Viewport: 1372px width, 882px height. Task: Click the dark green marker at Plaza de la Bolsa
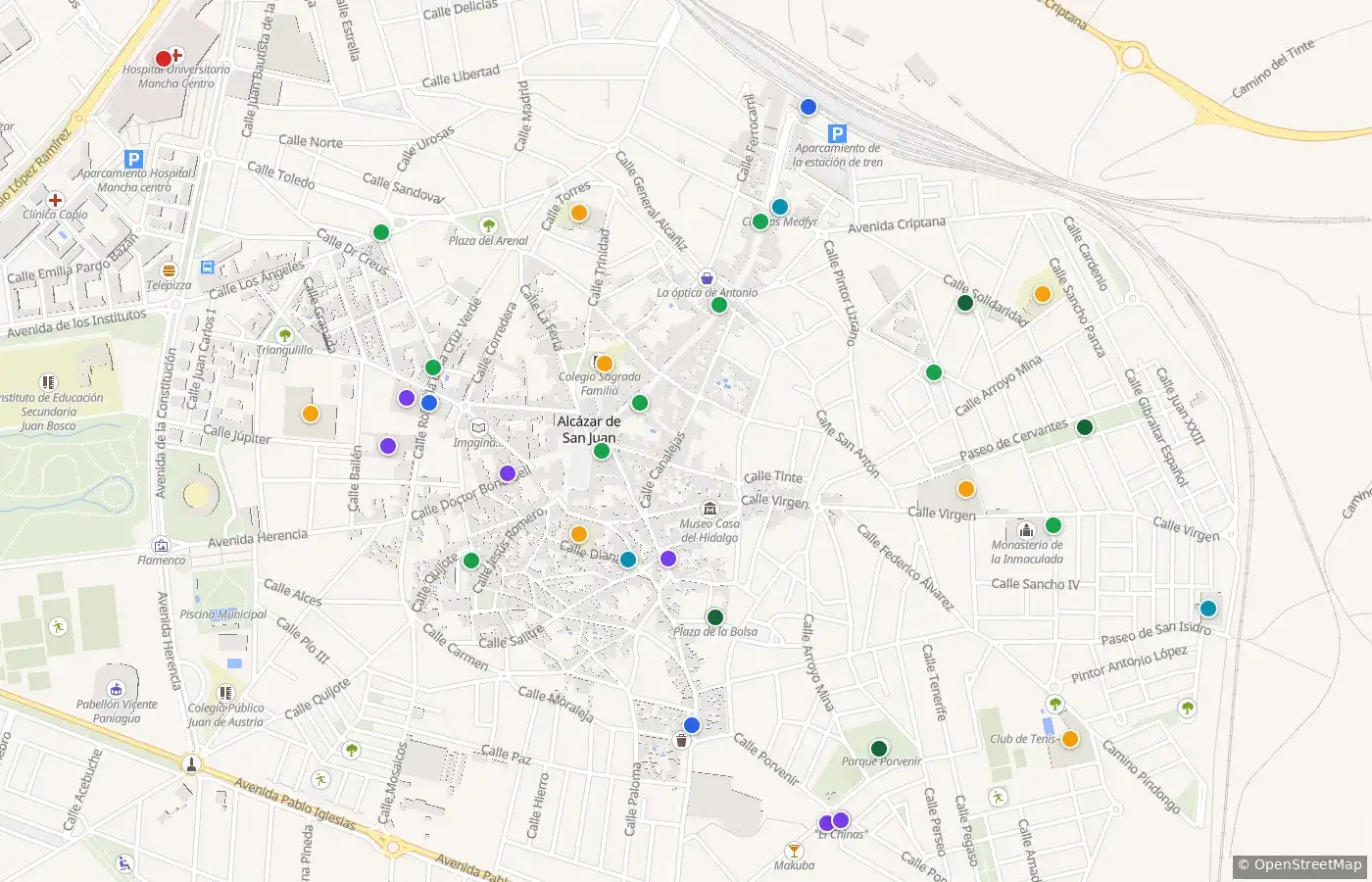pos(715,617)
